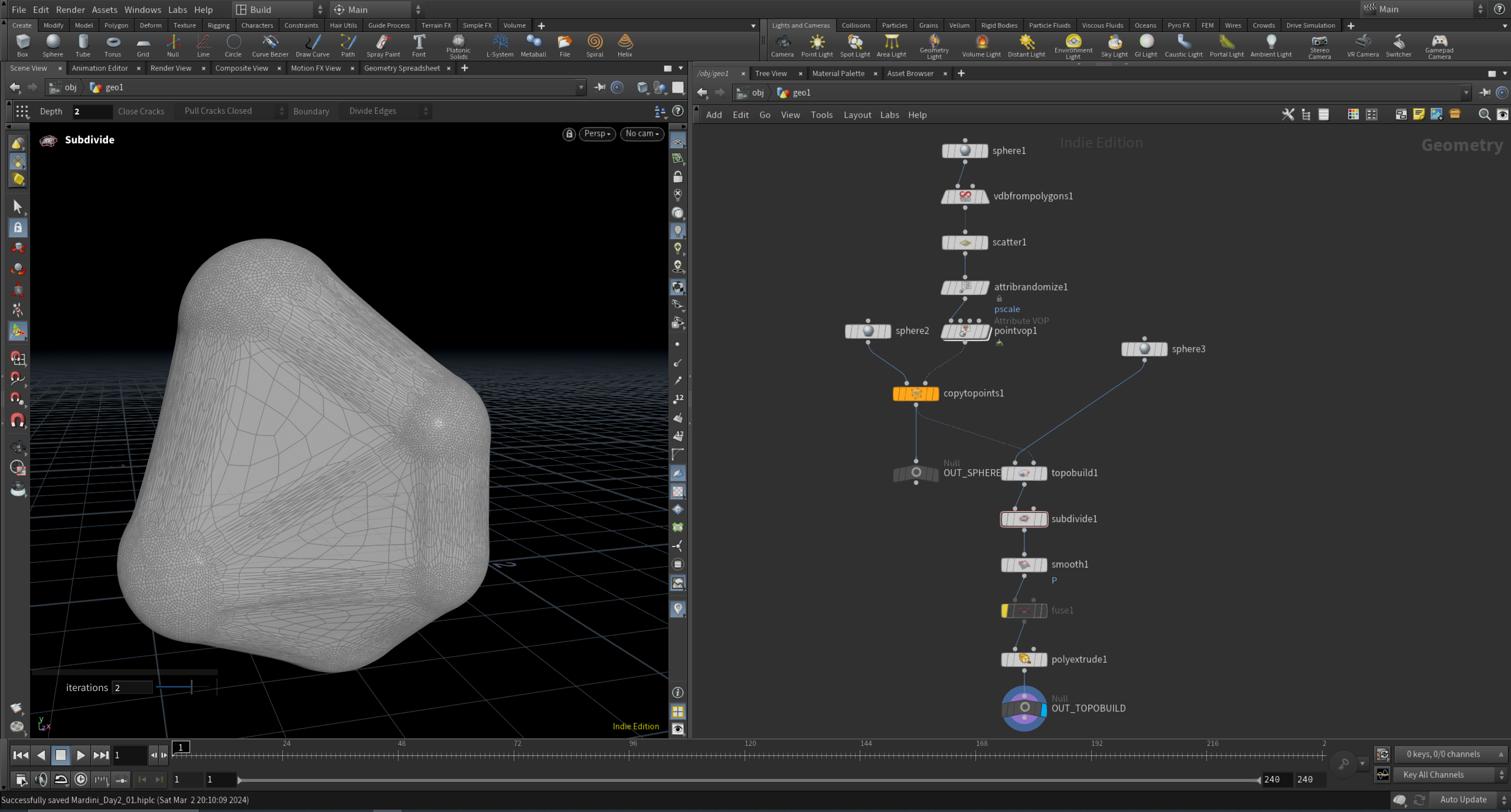Toggle the real time playback button

pyautogui.click(x=81, y=780)
